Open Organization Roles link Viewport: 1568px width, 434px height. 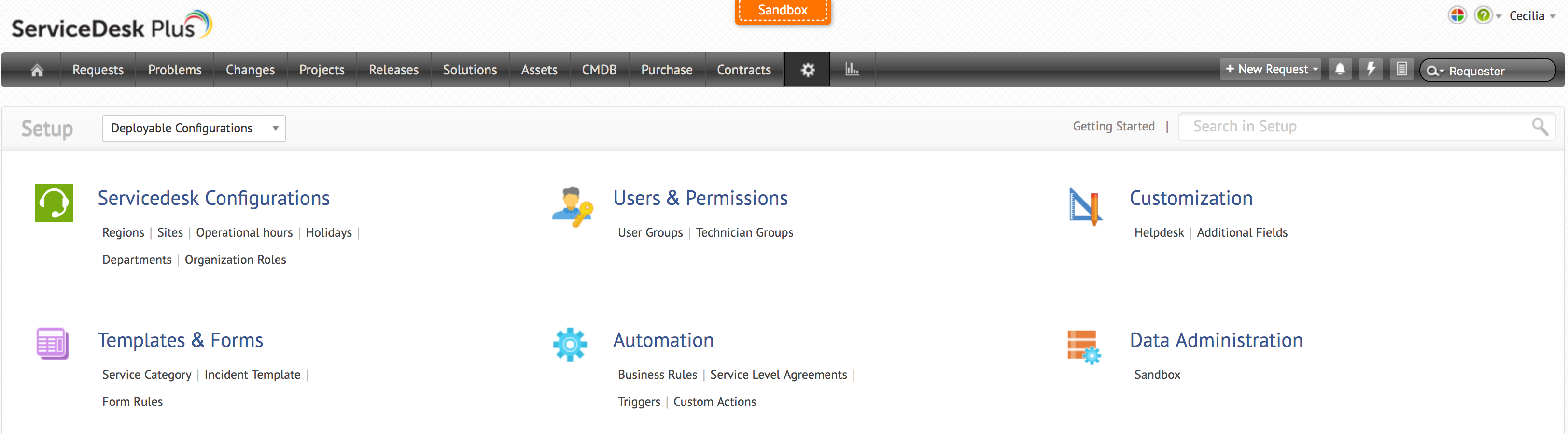(235, 260)
